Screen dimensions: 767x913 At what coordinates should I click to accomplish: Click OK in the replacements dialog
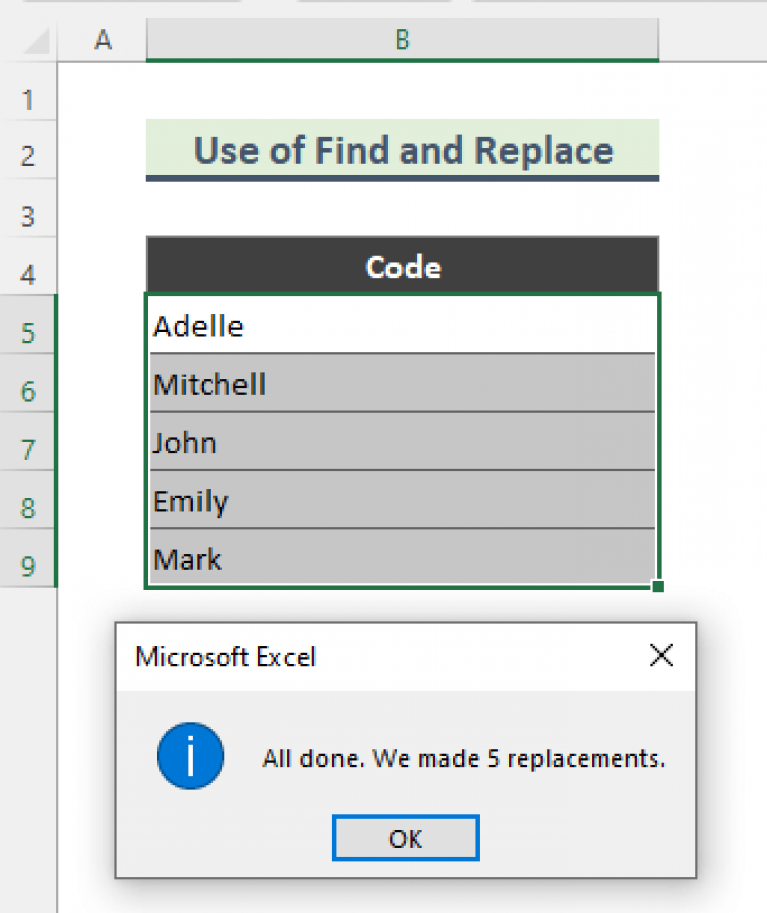tap(405, 838)
